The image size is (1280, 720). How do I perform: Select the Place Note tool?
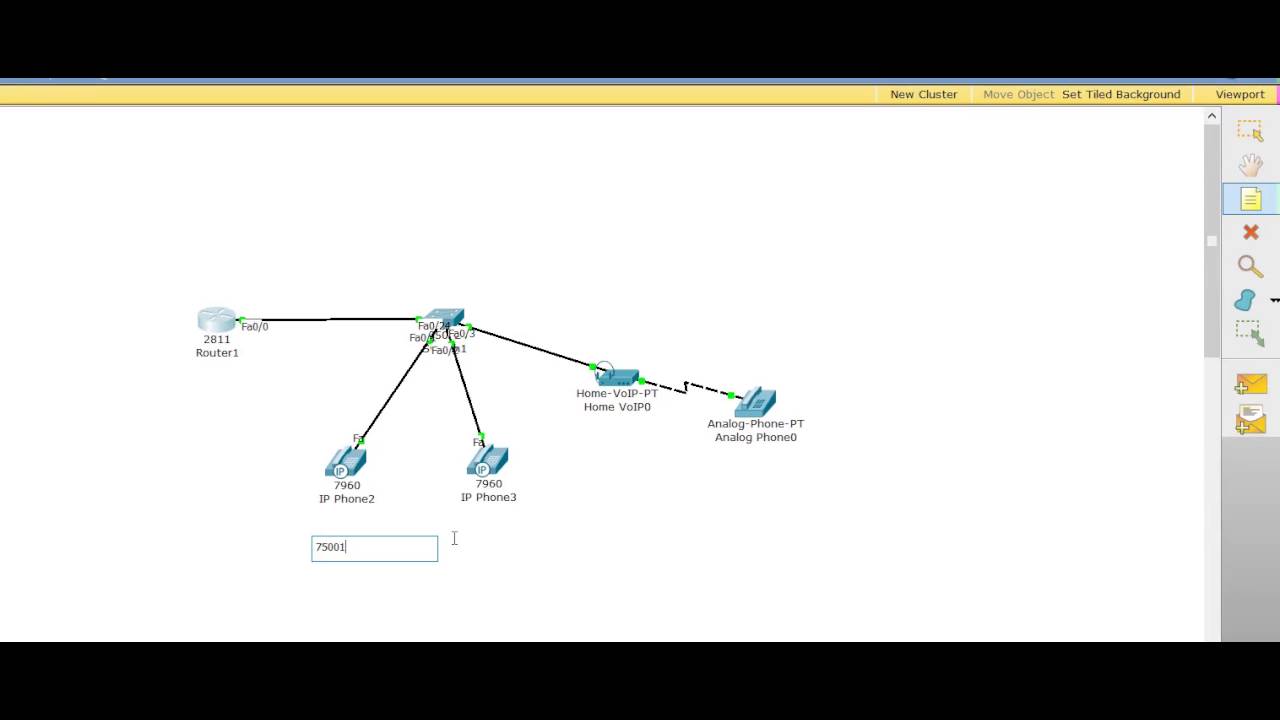1250,199
